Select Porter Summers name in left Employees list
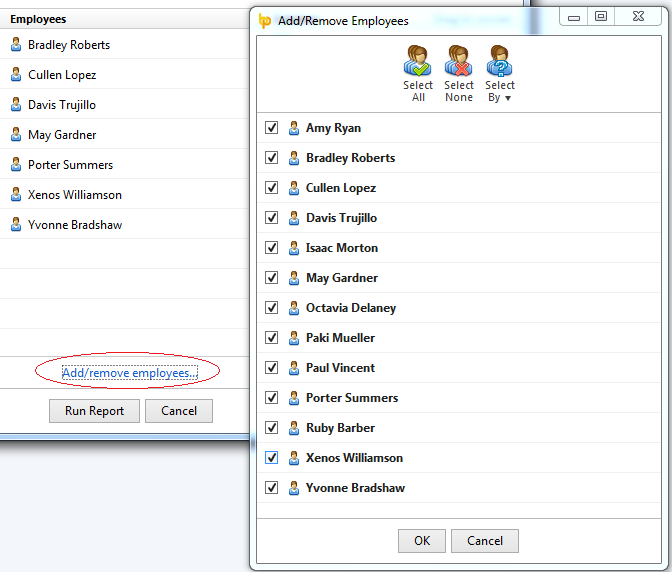The height and width of the screenshot is (572, 672). (71, 165)
